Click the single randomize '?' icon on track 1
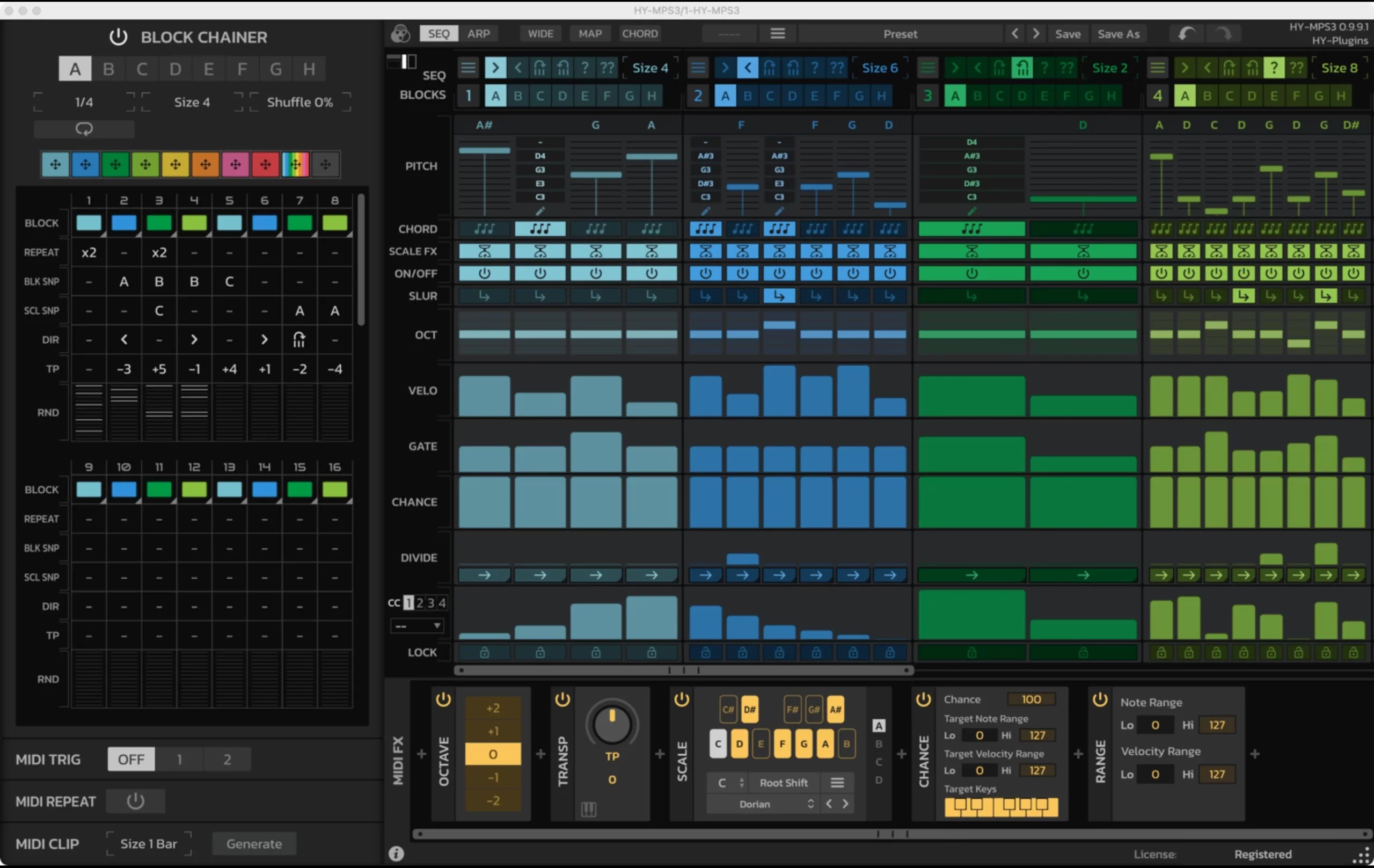Screen dimensions: 1374x868 585,67
